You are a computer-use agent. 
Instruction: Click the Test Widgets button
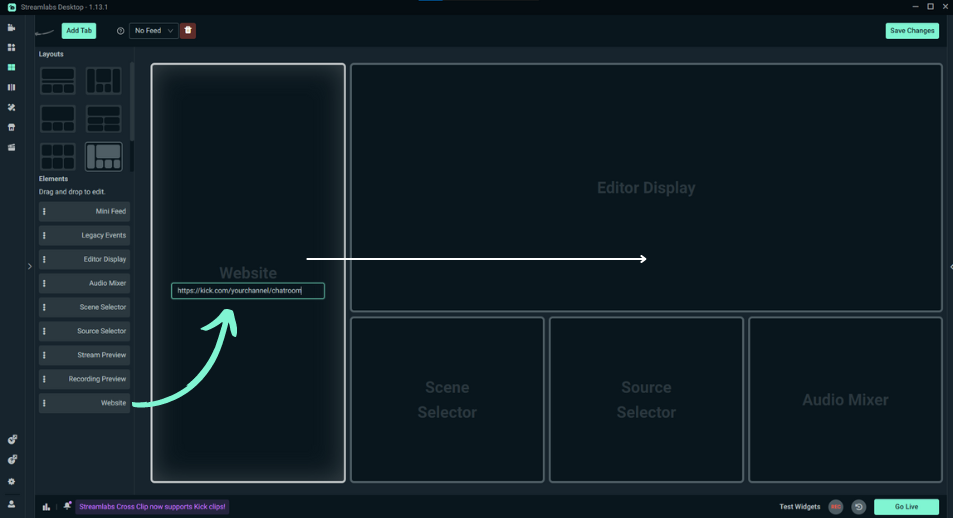(x=799, y=506)
